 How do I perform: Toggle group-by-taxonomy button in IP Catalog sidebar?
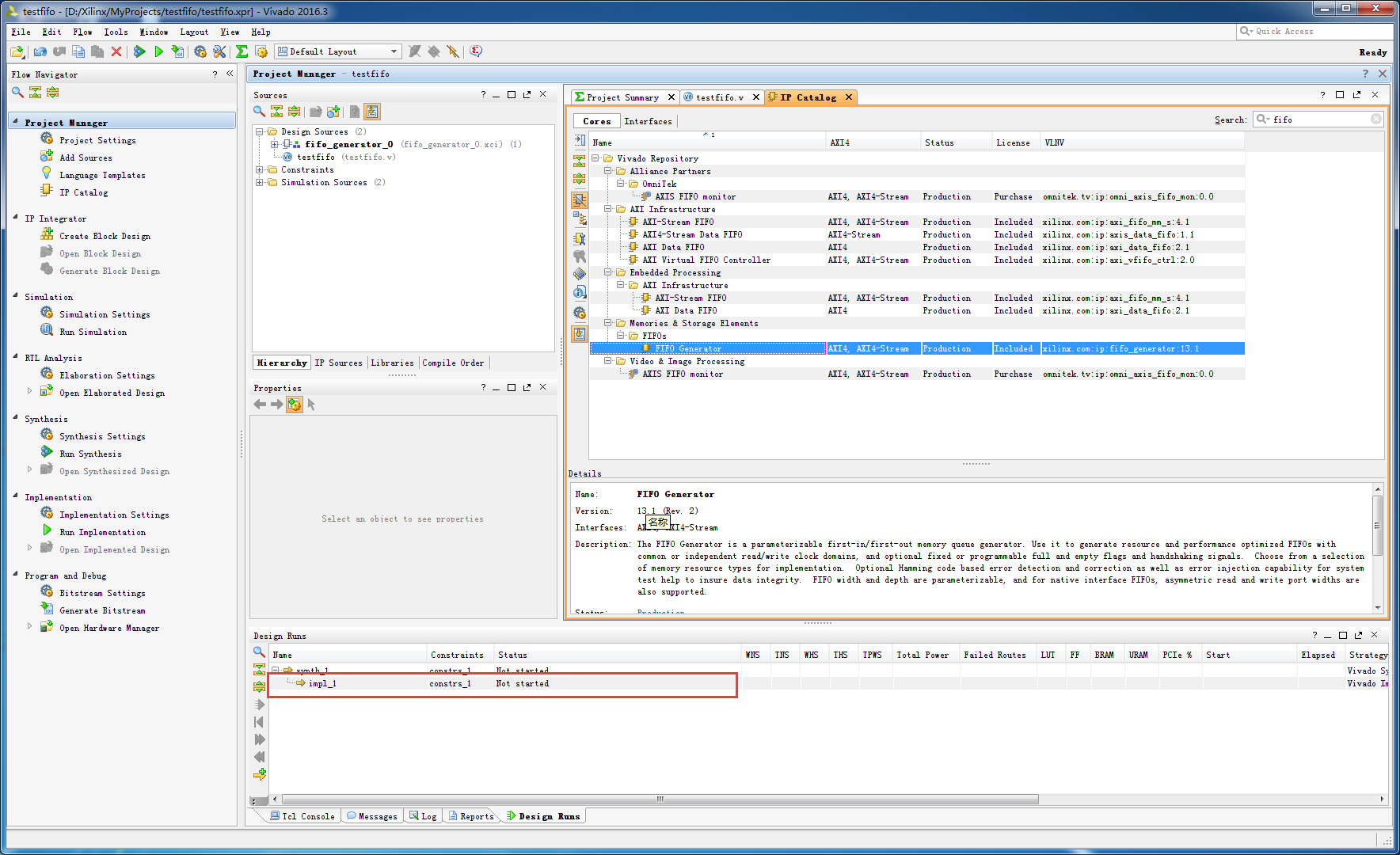pos(580,200)
